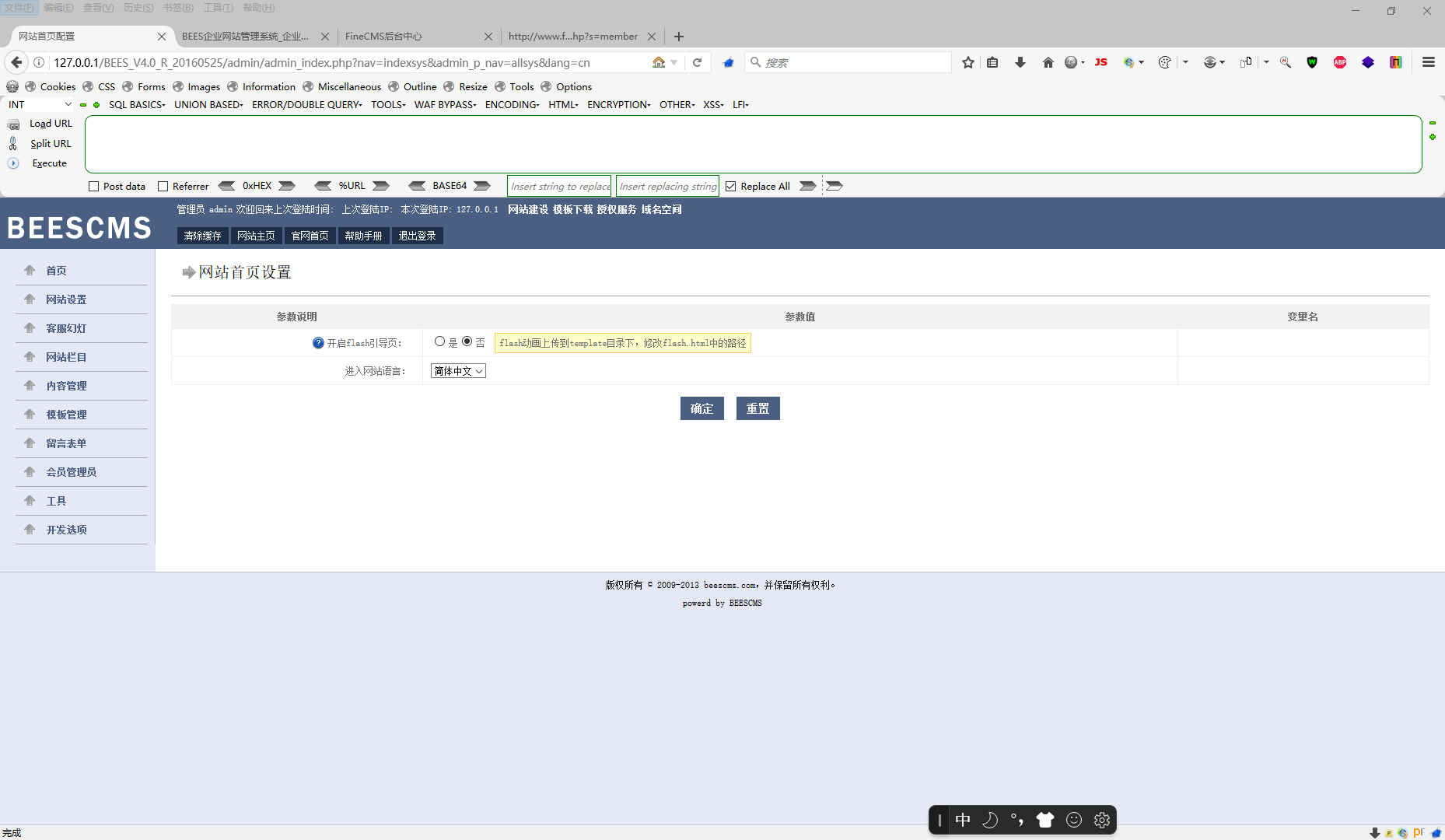Click 退出登录 to log out
This screenshot has width=1445, height=840.
click(x=418, y=236)
